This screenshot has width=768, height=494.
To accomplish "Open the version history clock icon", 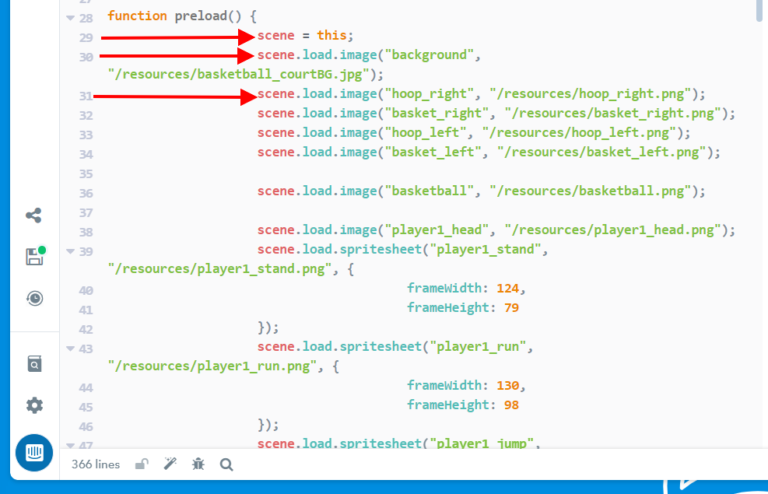I will click(x=34, y=298).
